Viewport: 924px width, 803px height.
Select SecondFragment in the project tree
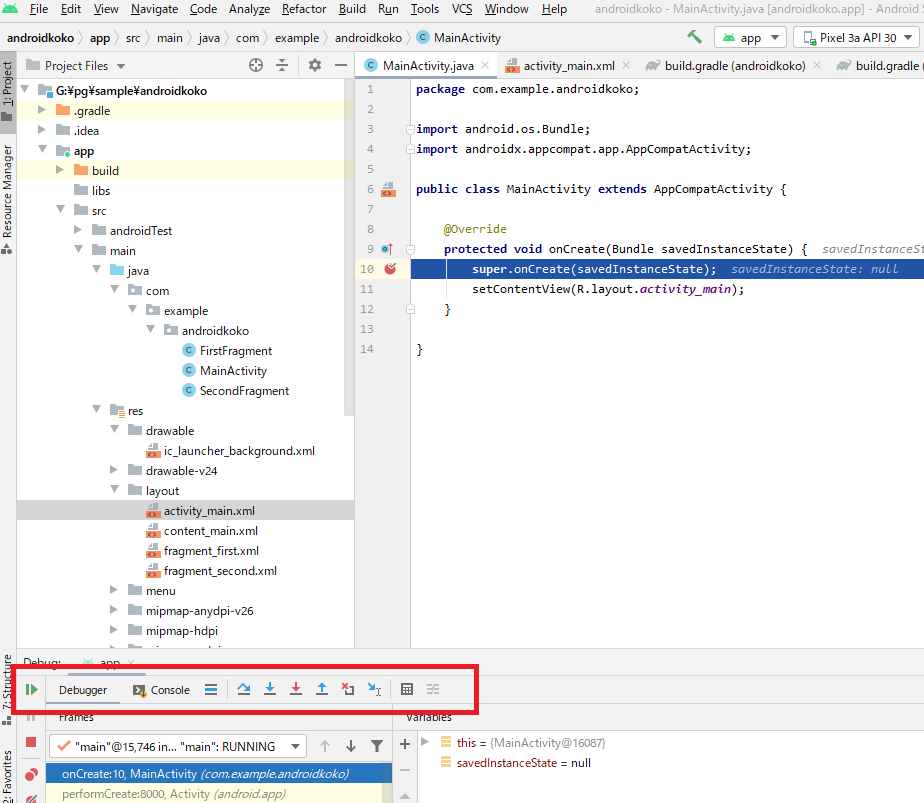[244, 391]
